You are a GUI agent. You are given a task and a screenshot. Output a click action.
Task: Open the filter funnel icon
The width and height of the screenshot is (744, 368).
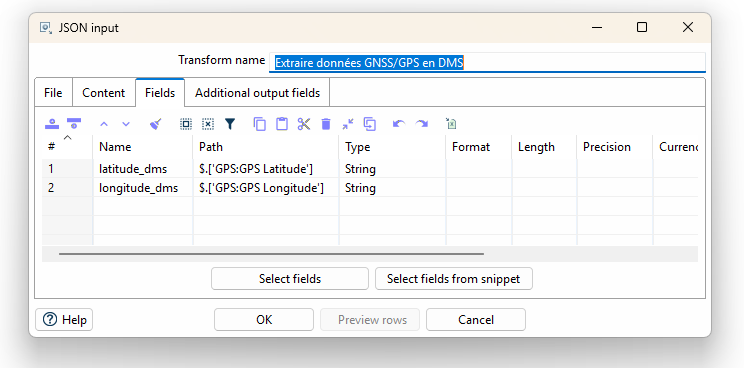point(230,124)
